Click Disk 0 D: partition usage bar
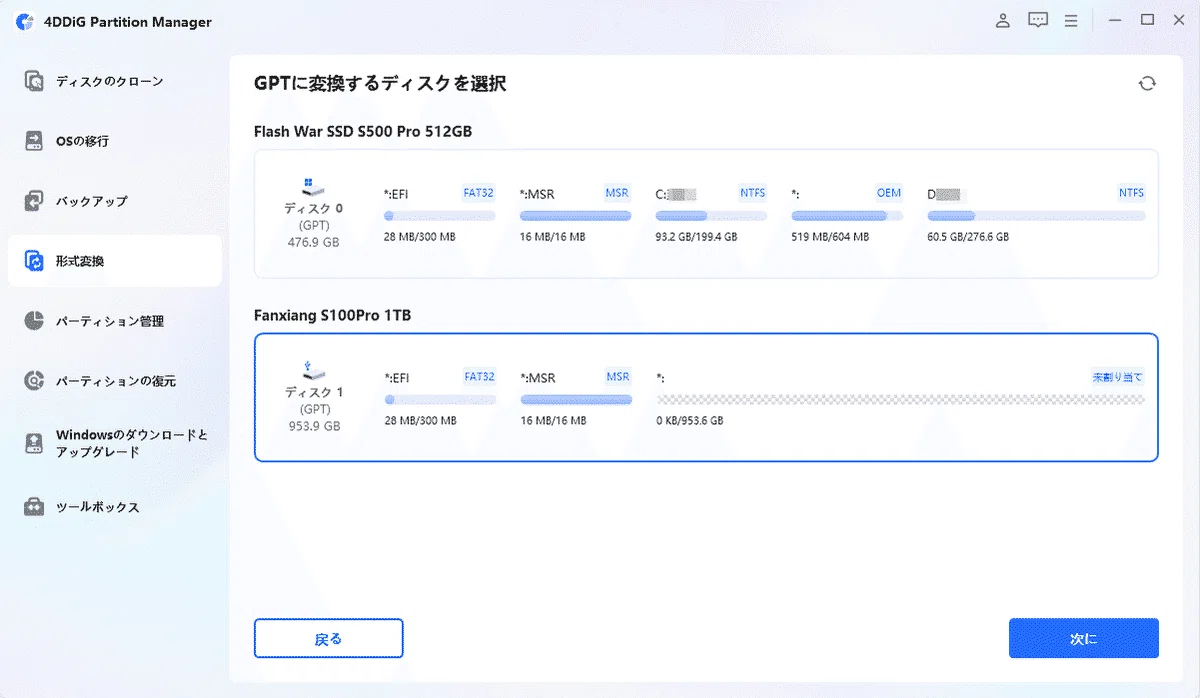This screenshot has height=698, width=1200. pyautogui.click(x=1036, y=216)
